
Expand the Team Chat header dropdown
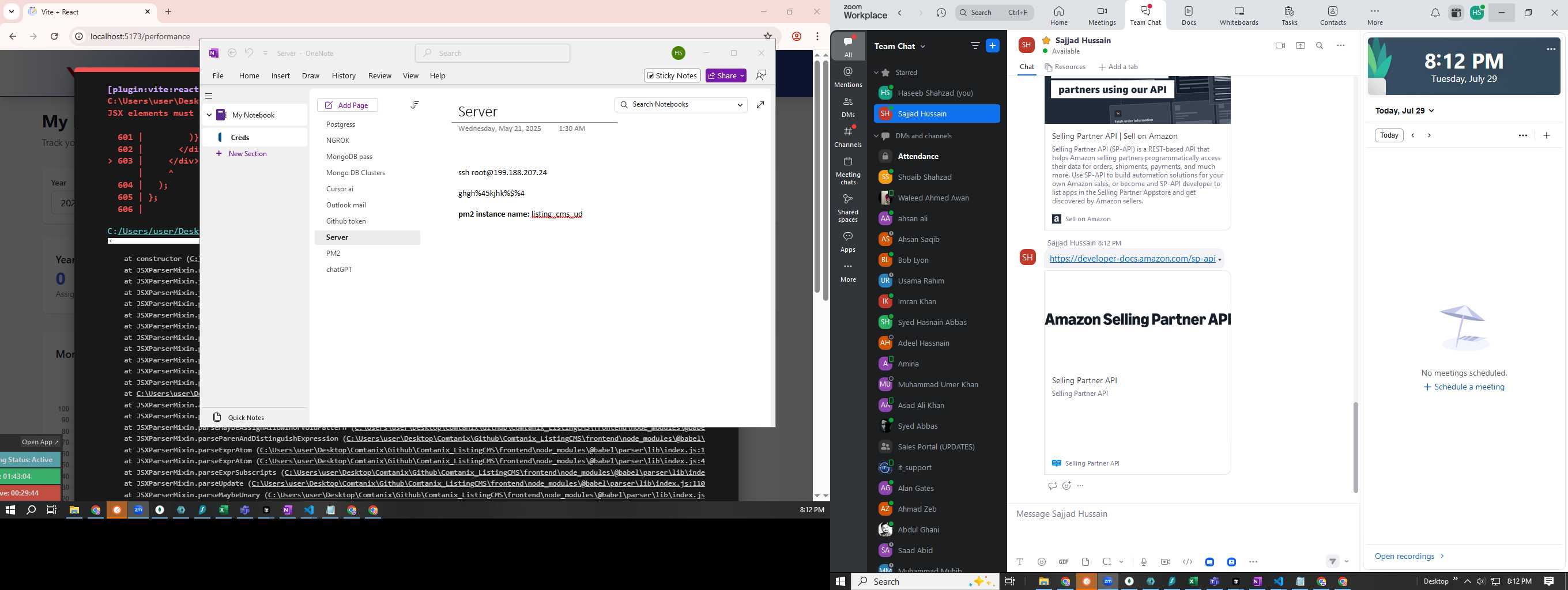(923, 46)
